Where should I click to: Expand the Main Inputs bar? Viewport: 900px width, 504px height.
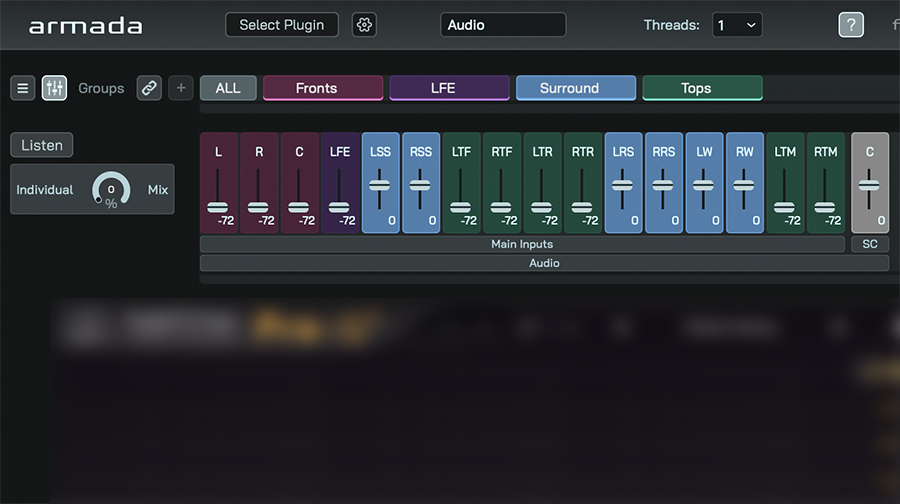522,244
